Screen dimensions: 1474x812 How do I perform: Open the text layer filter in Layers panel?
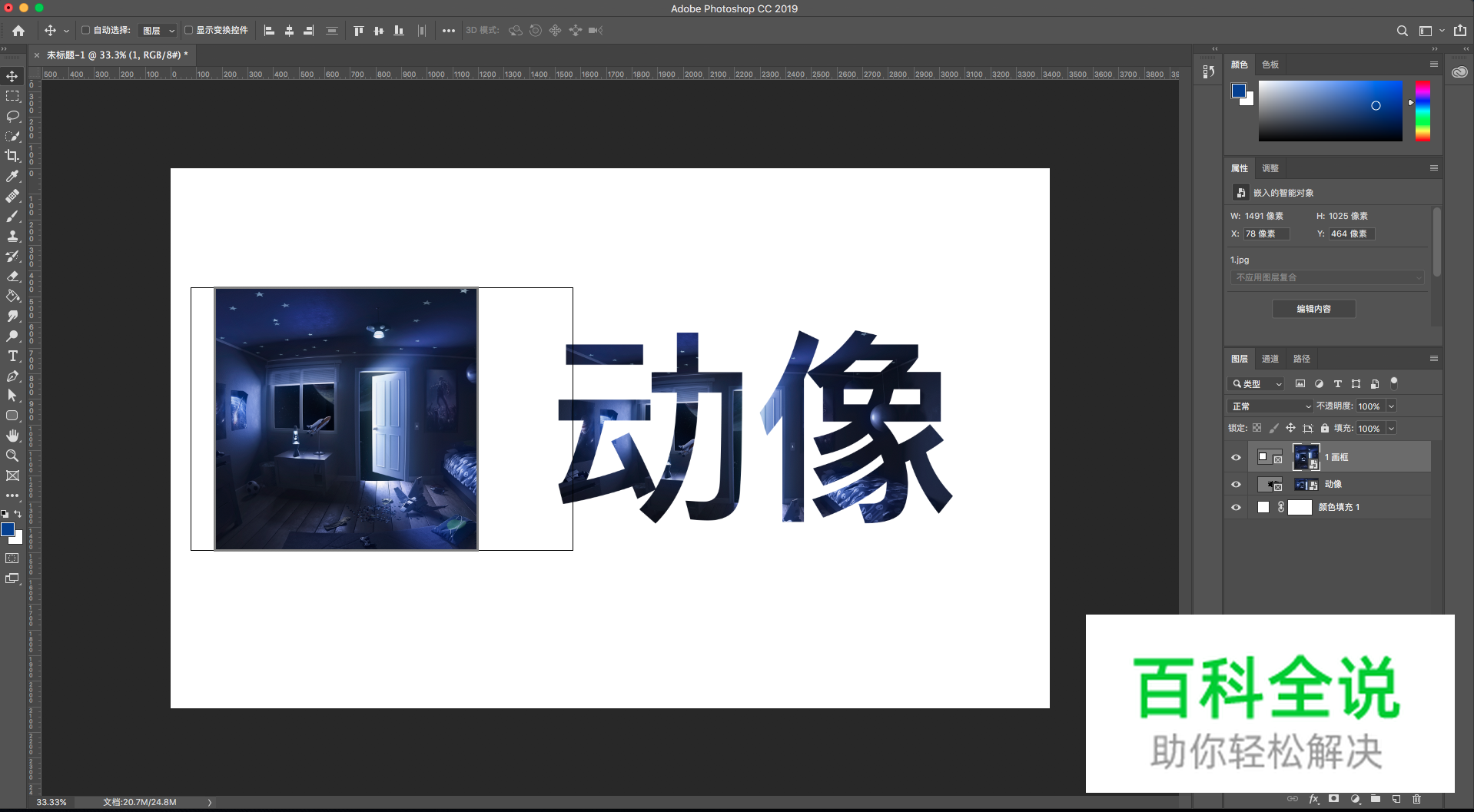coord(1337,383)
